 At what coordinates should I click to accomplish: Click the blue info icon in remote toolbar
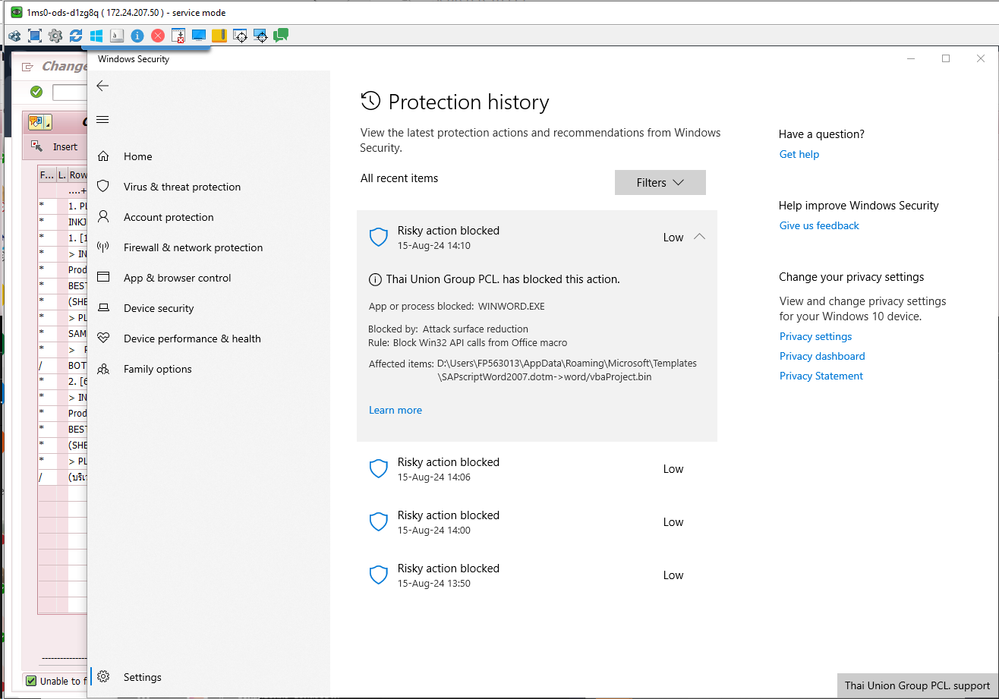coord(137,36)
